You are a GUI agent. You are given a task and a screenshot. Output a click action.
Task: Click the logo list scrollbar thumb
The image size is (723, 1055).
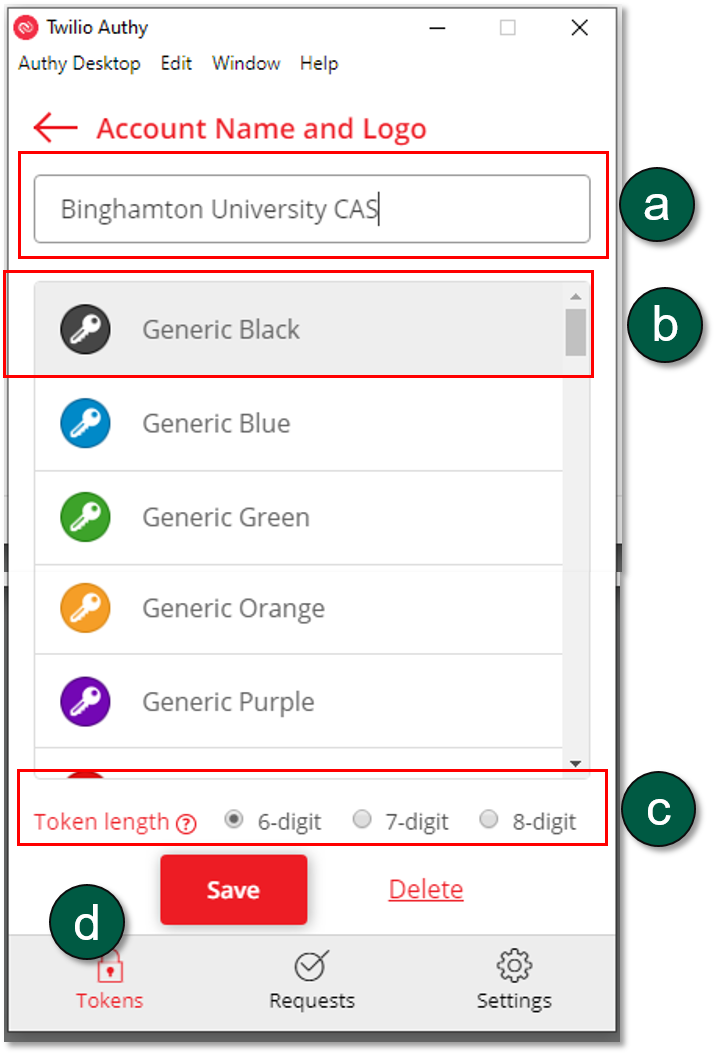[575, 332]
